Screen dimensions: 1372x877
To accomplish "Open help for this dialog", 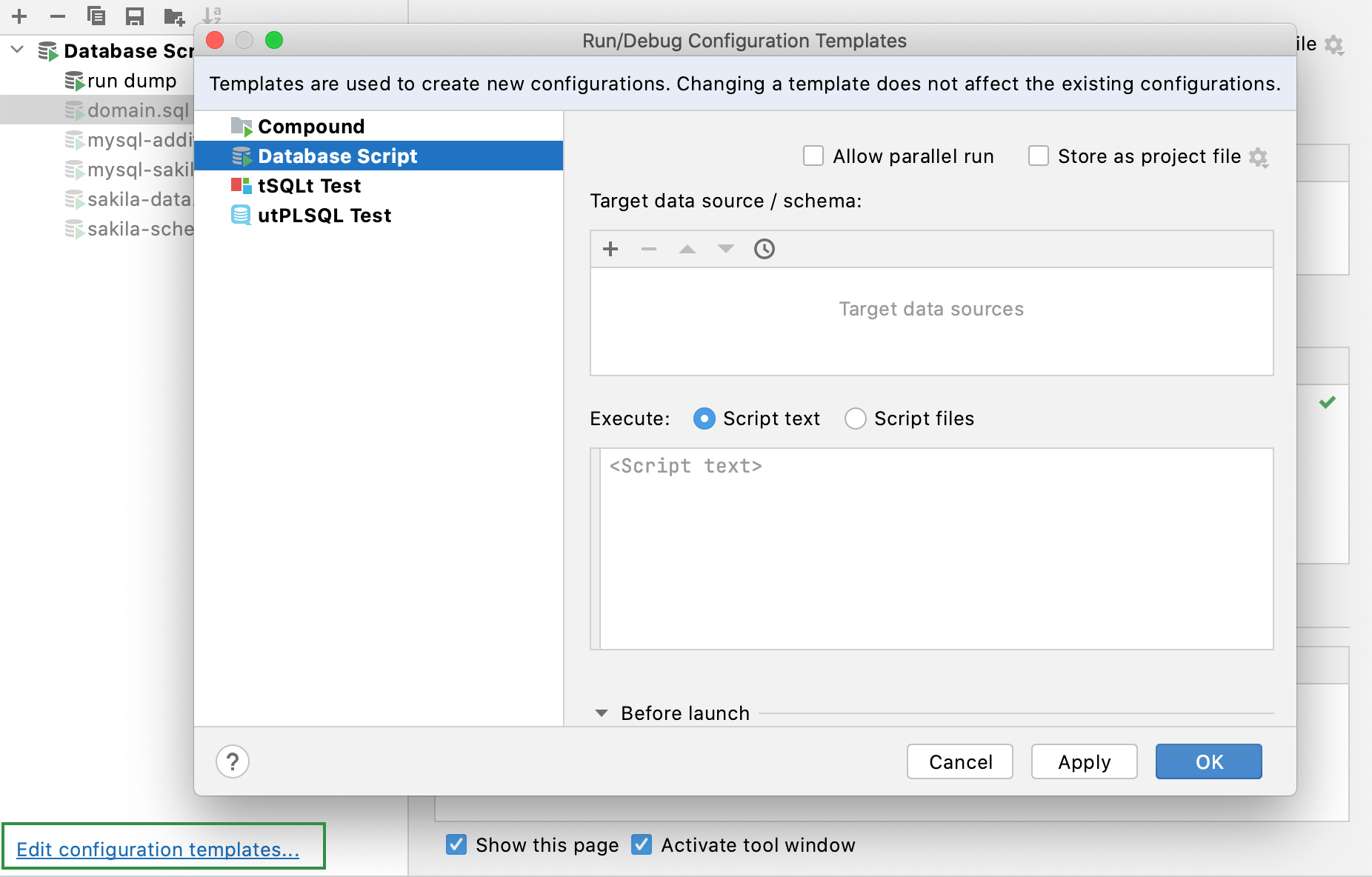I will [x=233, y=761].
